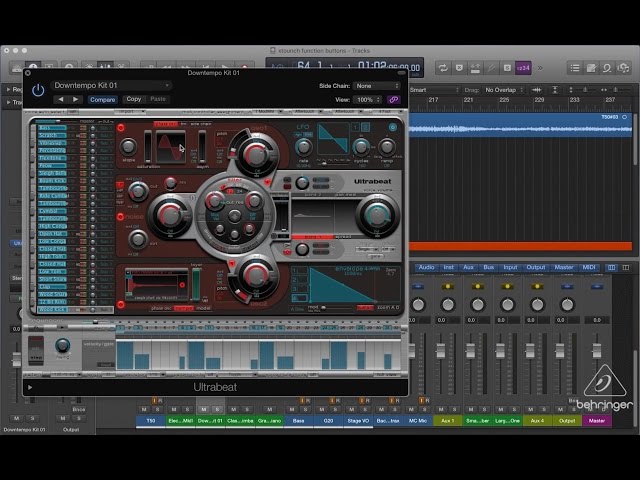Toggle the Cycle loop button
The image size is (640, 480).
443,68
